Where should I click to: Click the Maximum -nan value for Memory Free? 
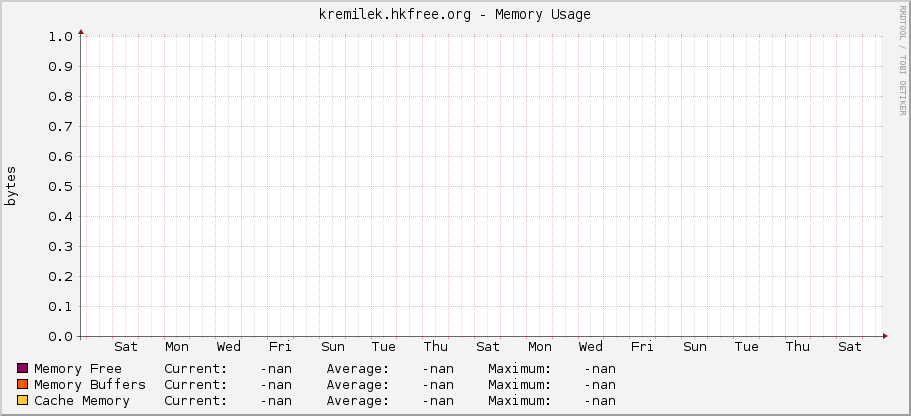(600, 369)
